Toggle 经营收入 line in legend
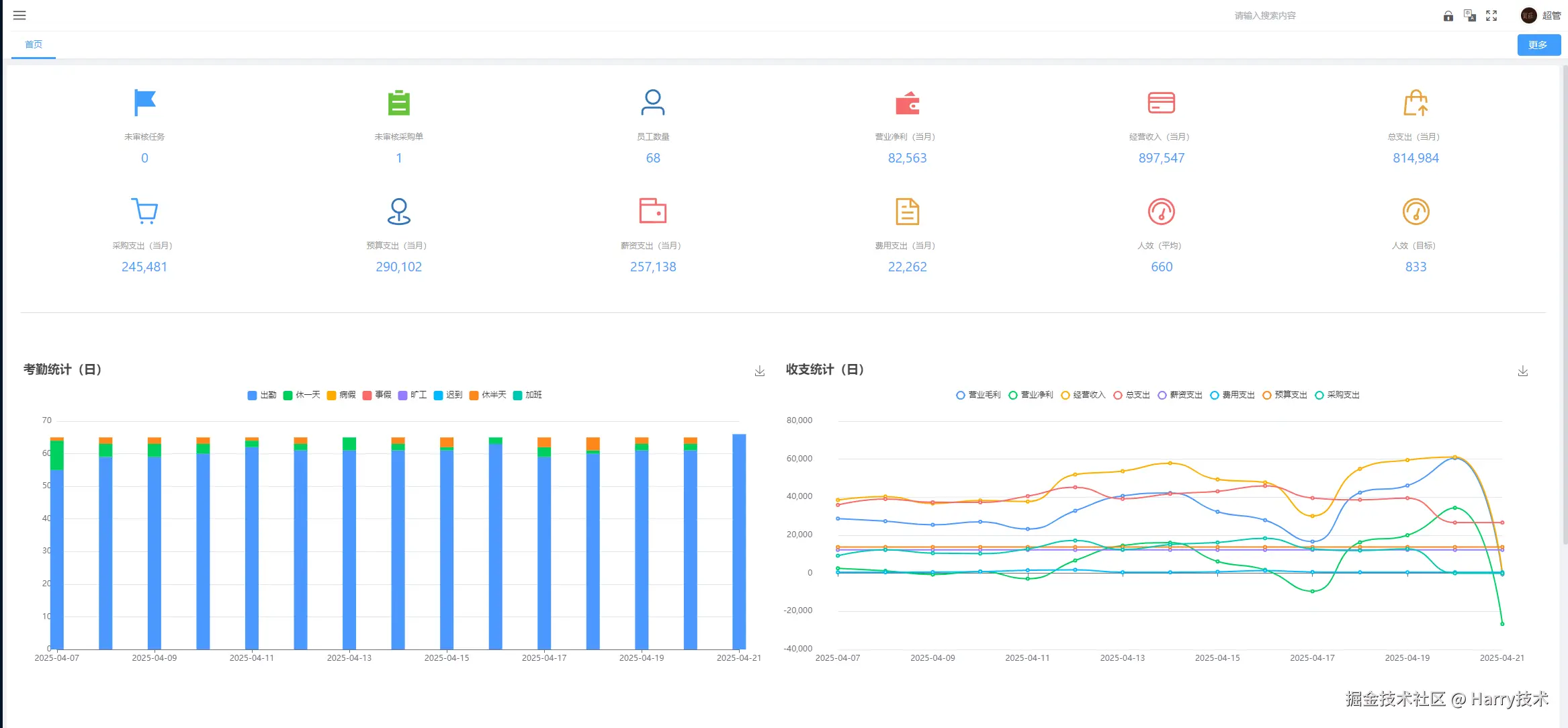 (x=1082, y=395)
